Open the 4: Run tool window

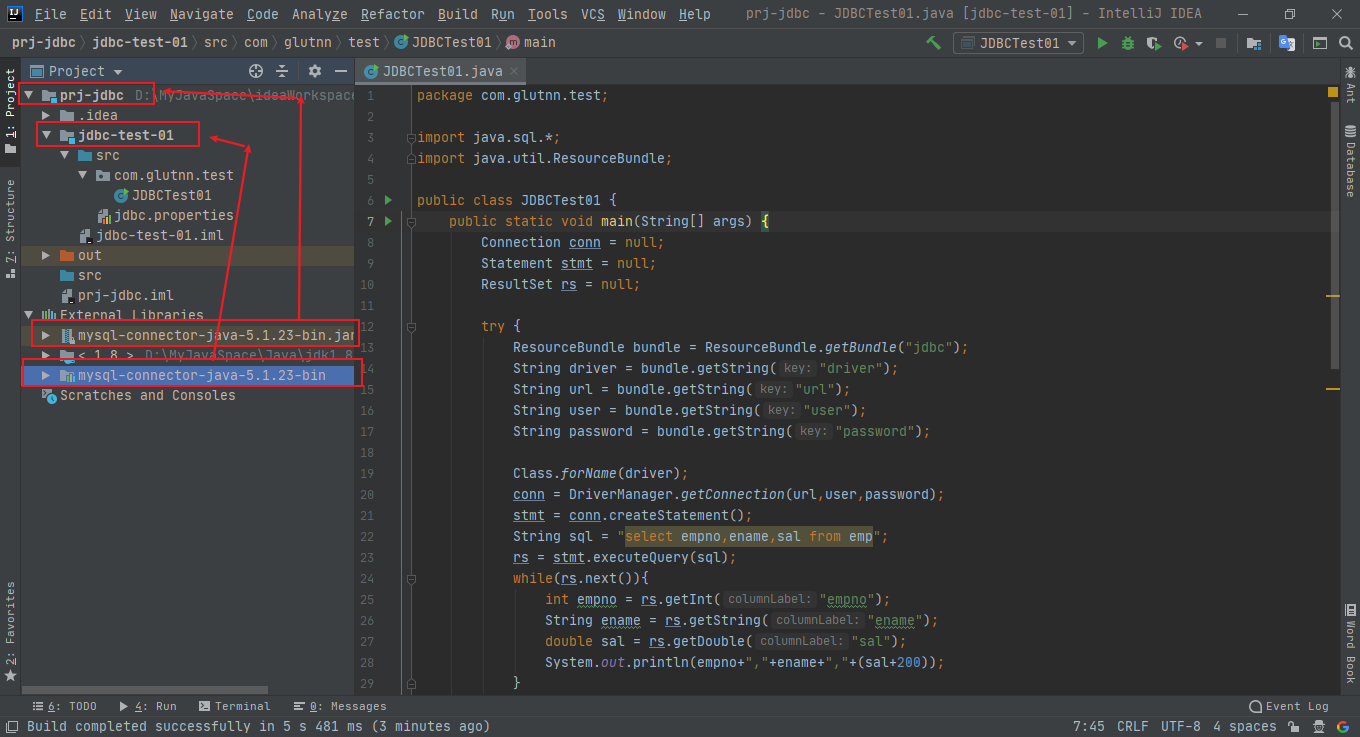[147, 706]
